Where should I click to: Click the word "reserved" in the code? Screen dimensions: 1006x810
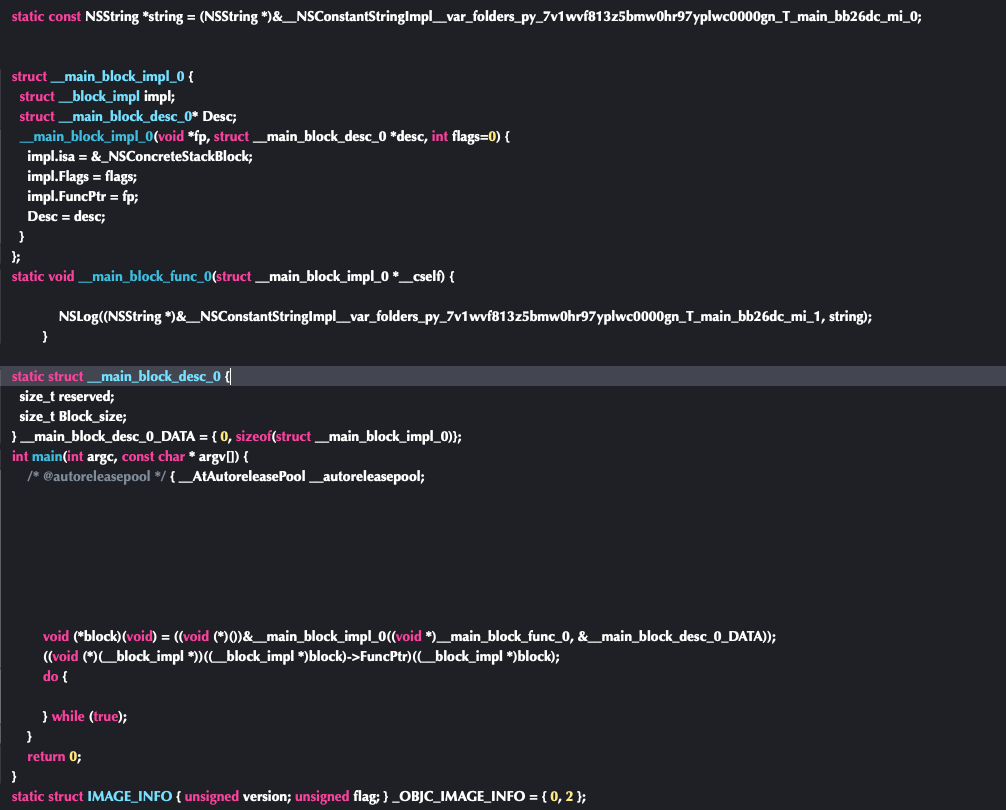84,396
